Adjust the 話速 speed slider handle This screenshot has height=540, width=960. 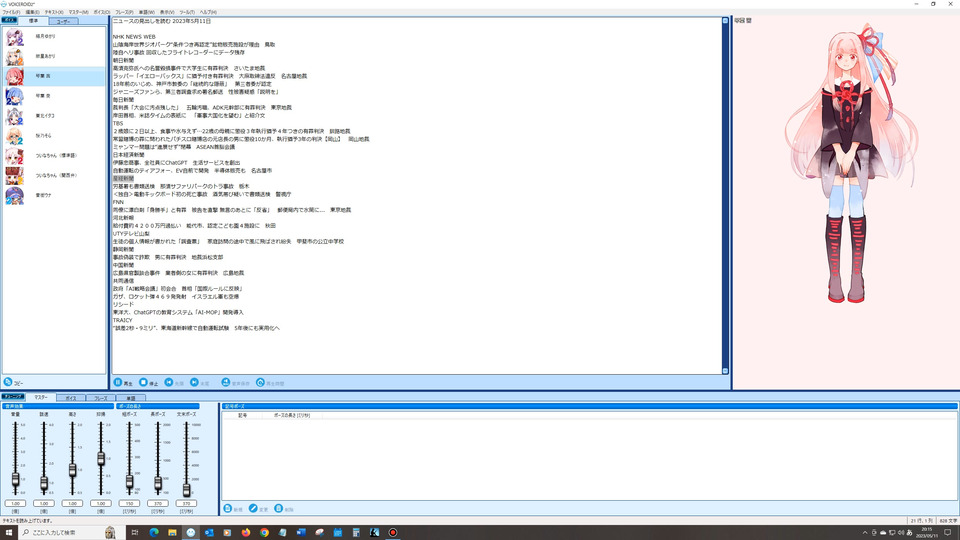click(44, 484)
